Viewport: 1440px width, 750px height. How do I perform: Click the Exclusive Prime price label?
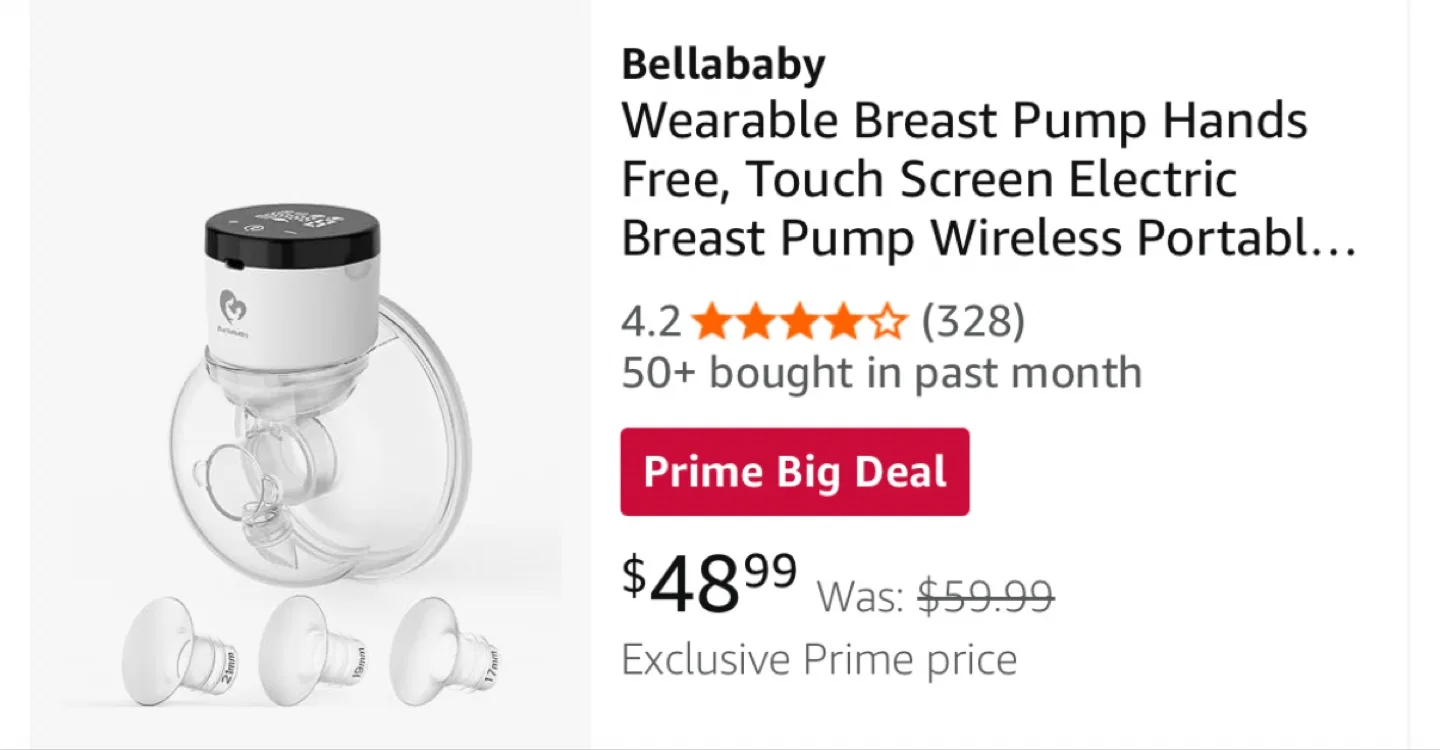tap(818, 658)
